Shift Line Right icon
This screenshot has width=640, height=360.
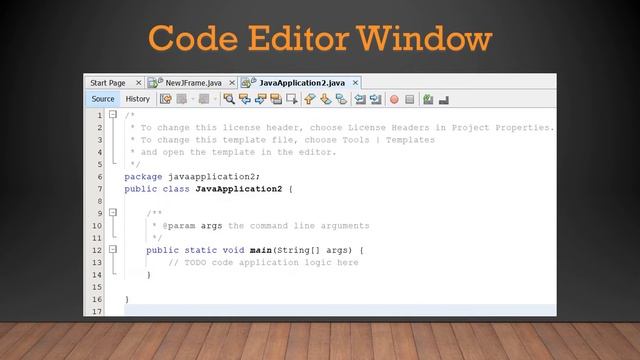click(376, 99)
